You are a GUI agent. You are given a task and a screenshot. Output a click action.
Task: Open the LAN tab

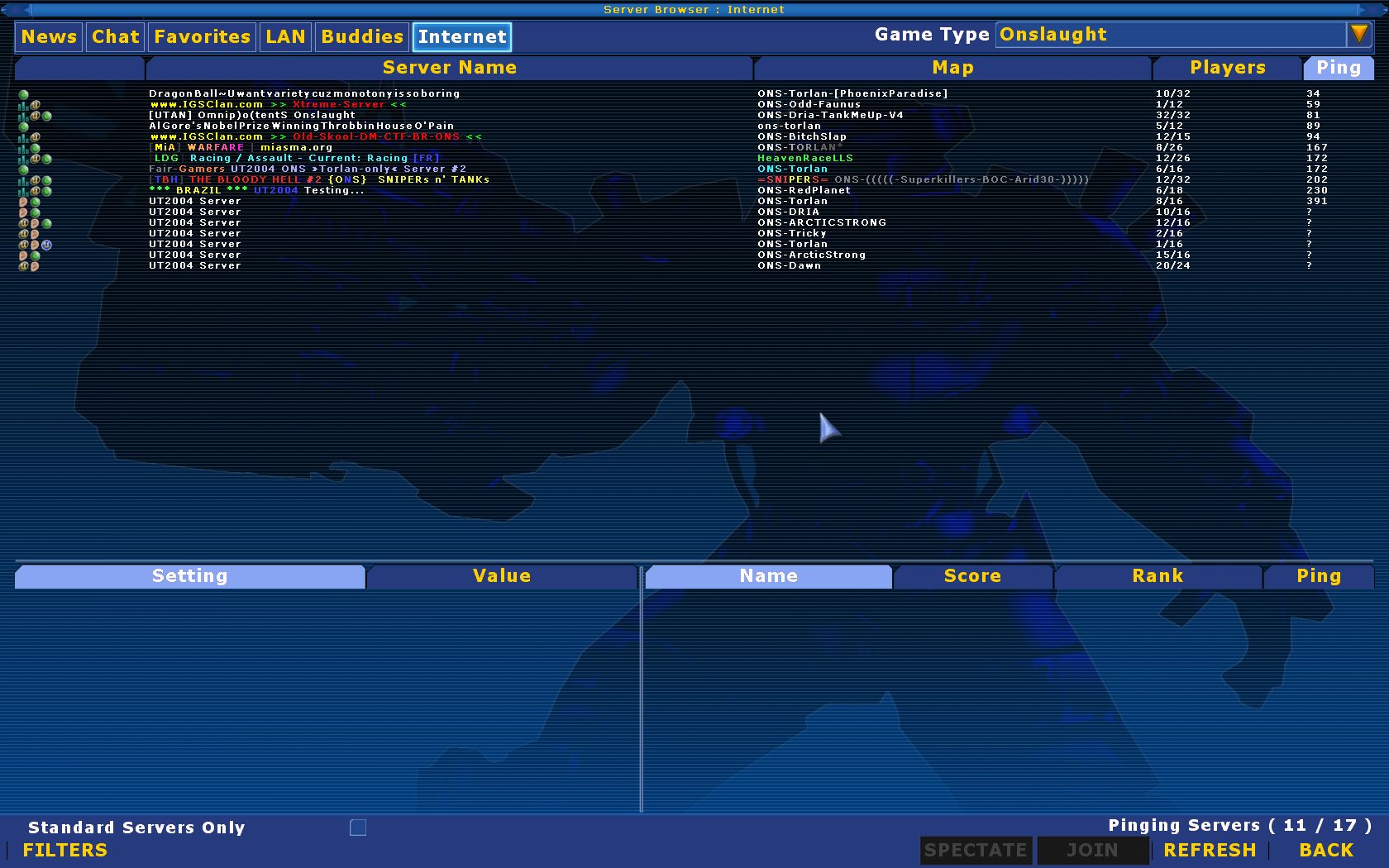click(285, 36)
